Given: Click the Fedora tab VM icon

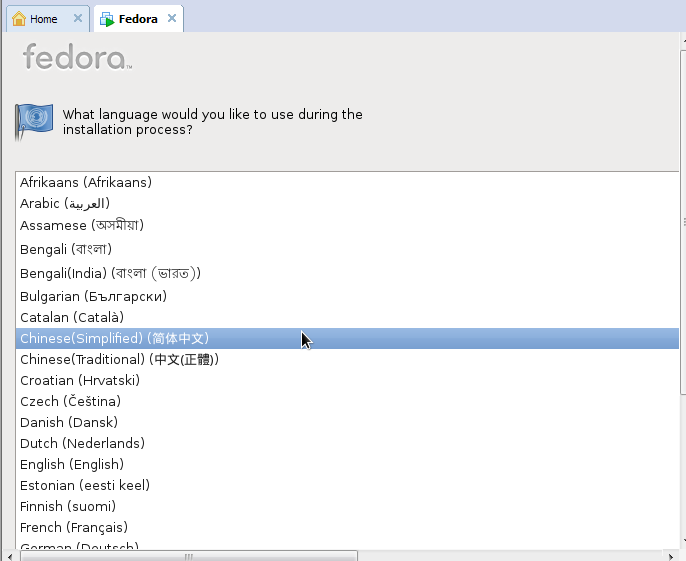Looking at the screenshot, I should click(x=107, y=19).
